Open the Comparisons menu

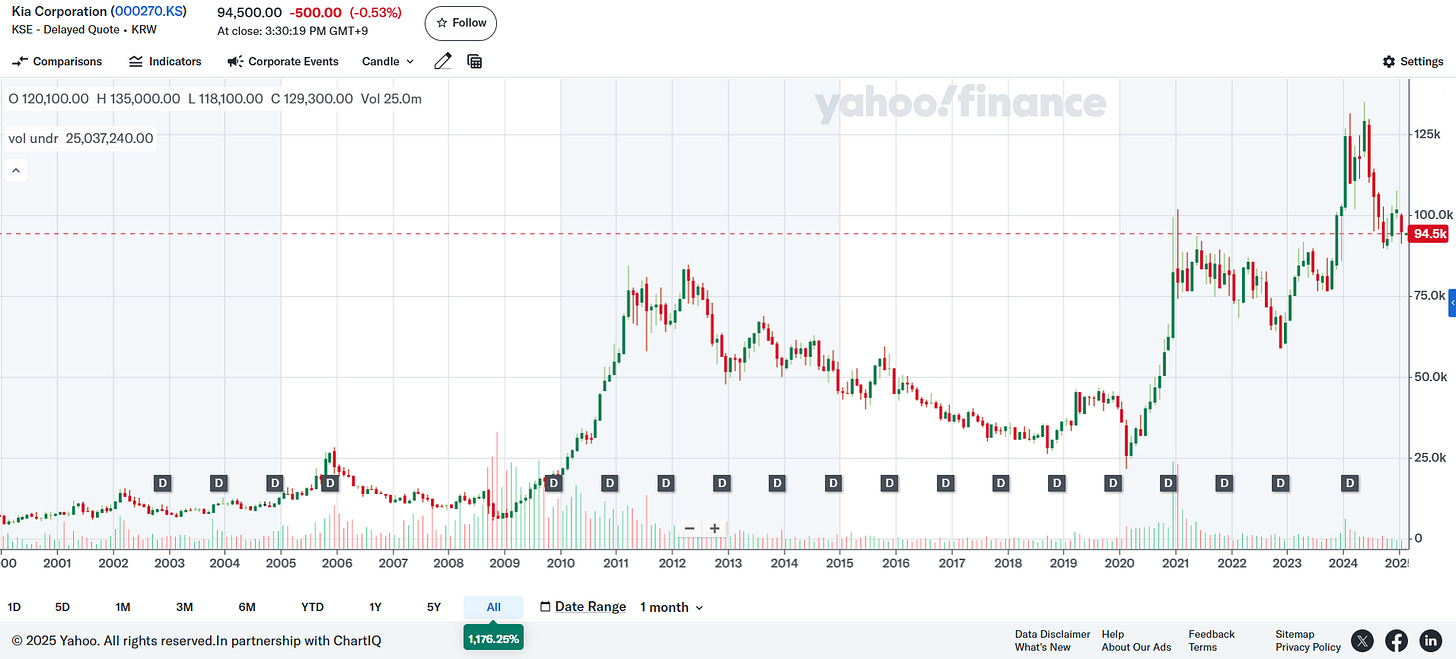(x=57, y=61)
